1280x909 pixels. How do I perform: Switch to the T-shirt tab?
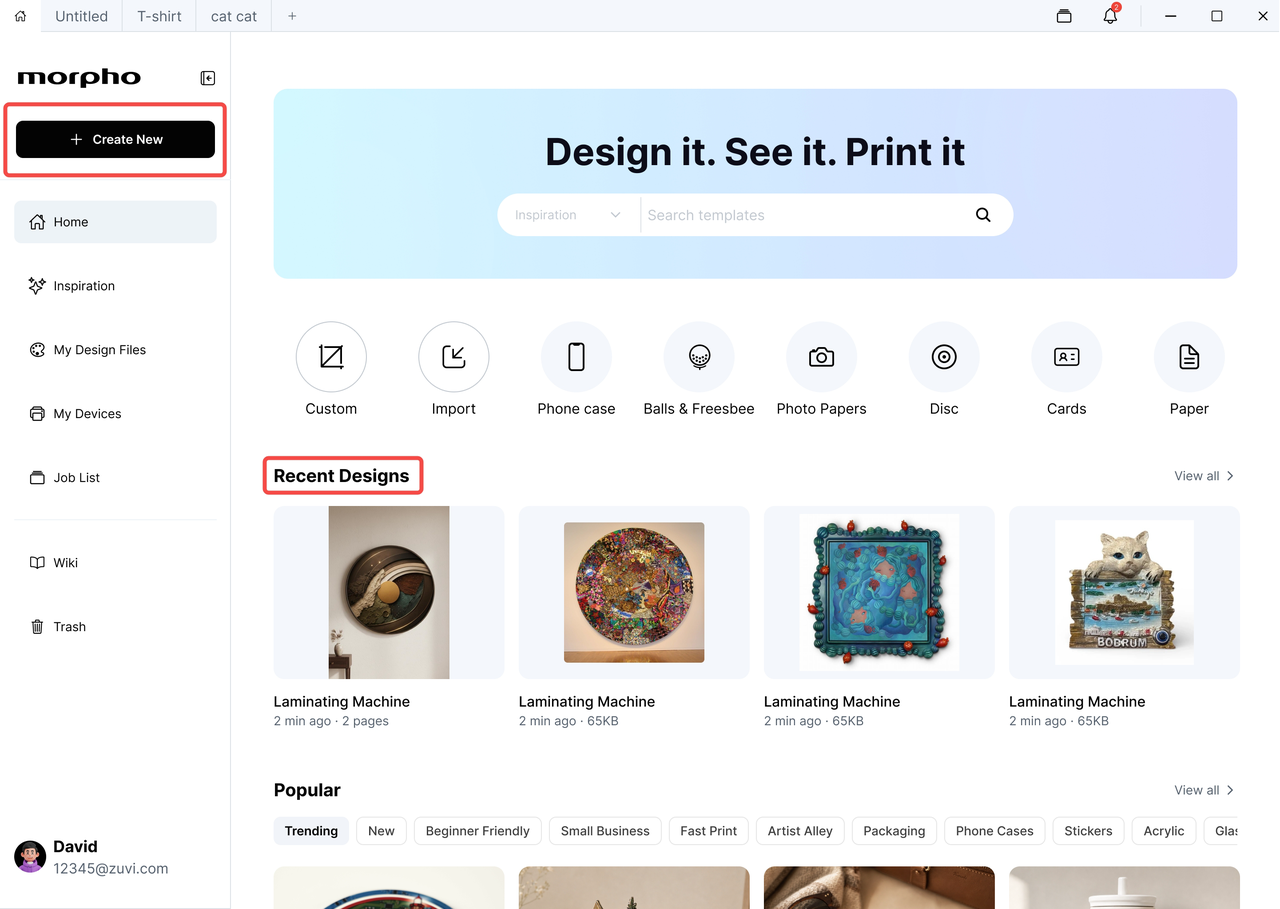click(x=160, y=16)
